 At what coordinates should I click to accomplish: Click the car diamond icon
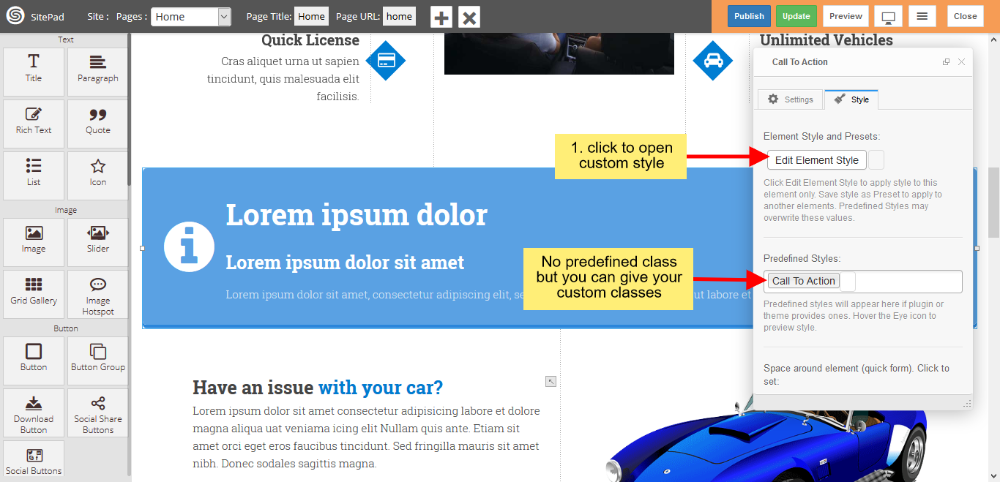pos(712,61)
